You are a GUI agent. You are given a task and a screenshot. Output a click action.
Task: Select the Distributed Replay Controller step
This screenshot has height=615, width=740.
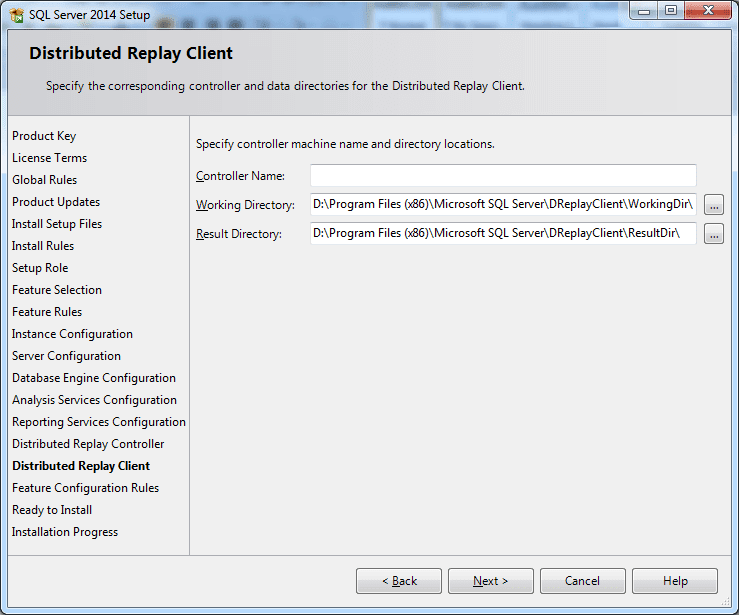(88, 444)
